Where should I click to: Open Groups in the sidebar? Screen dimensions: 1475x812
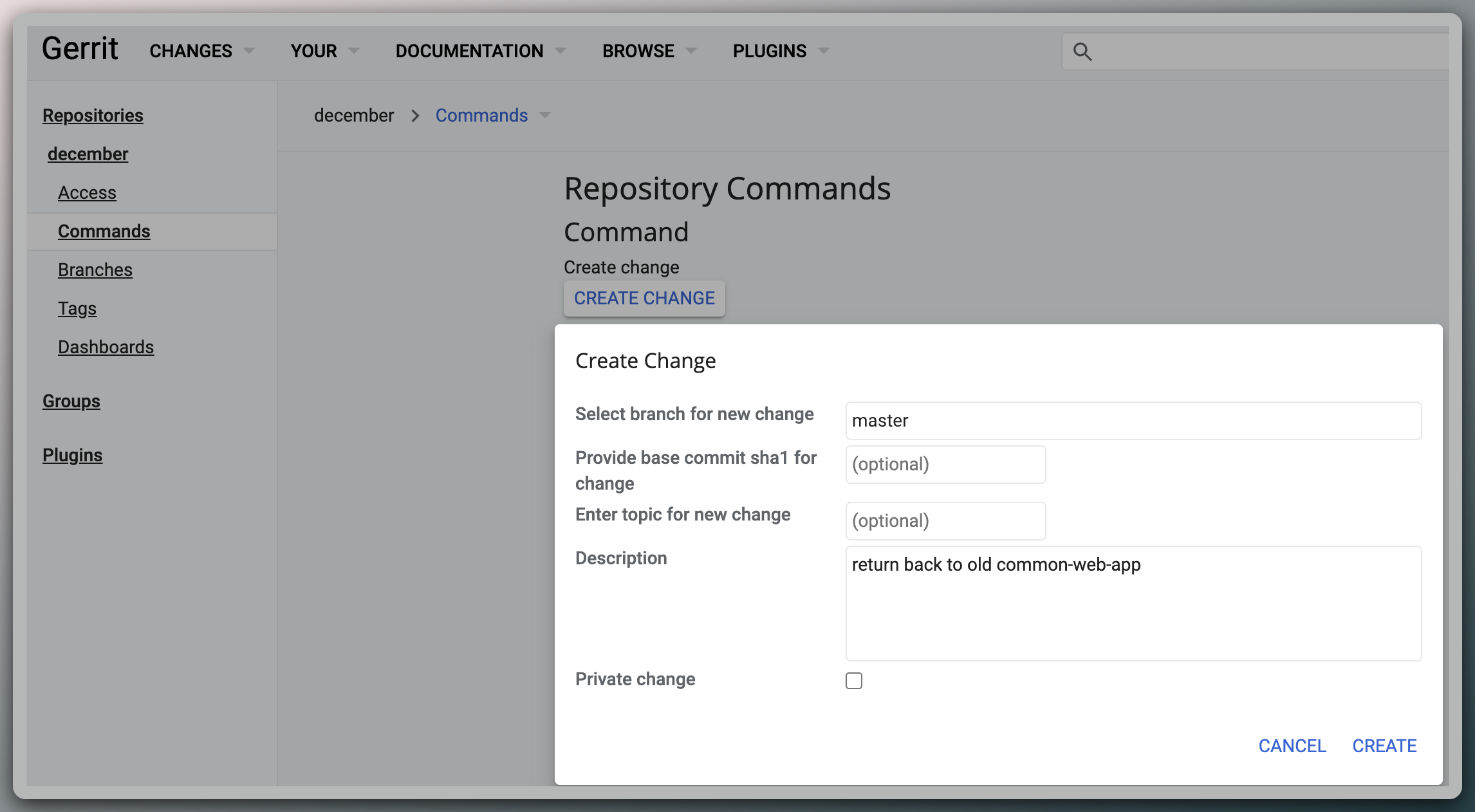click(71, 401)
